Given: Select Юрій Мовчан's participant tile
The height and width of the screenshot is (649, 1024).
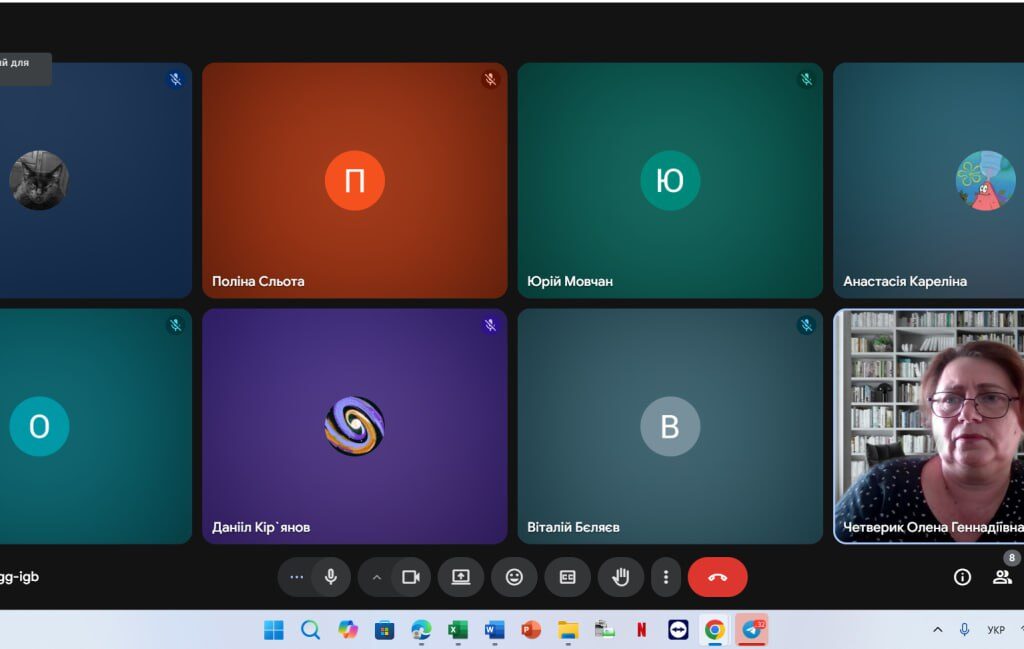Looking at the screenshot, I should [670, 180].
